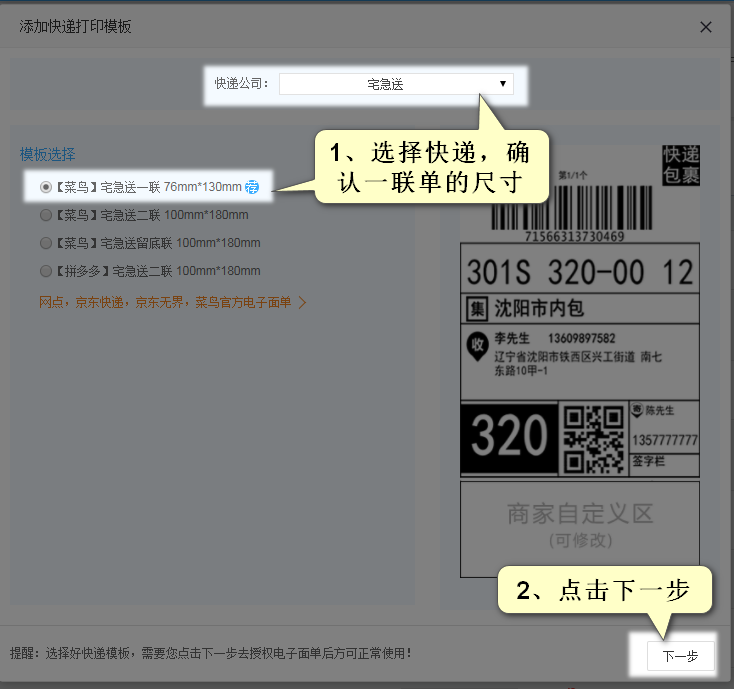Screen dimensions: 734x689
Task: Click the blue 荐 recommended badge icon
Action: pyautogui.click(x=252, y=187)
